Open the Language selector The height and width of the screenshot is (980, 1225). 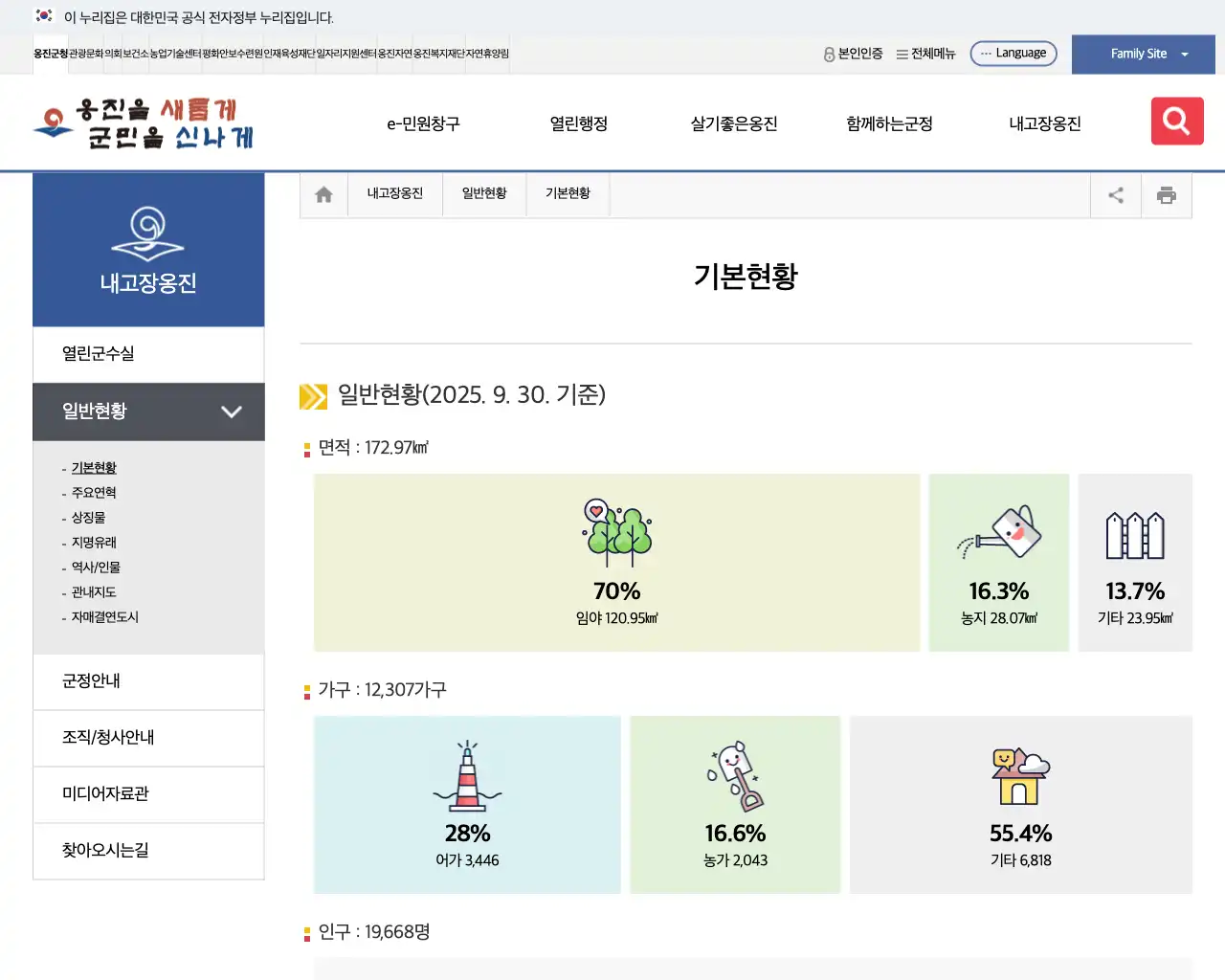point(1013,53)
